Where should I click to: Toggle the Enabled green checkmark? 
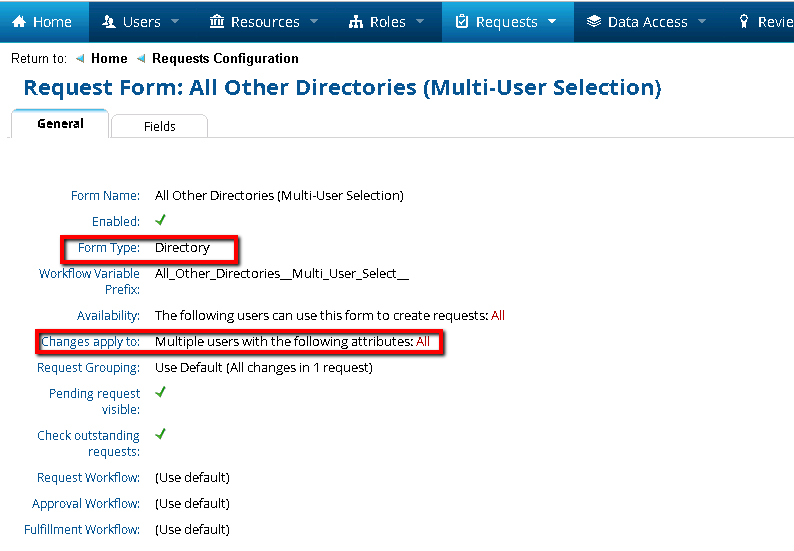click(160, 220)
